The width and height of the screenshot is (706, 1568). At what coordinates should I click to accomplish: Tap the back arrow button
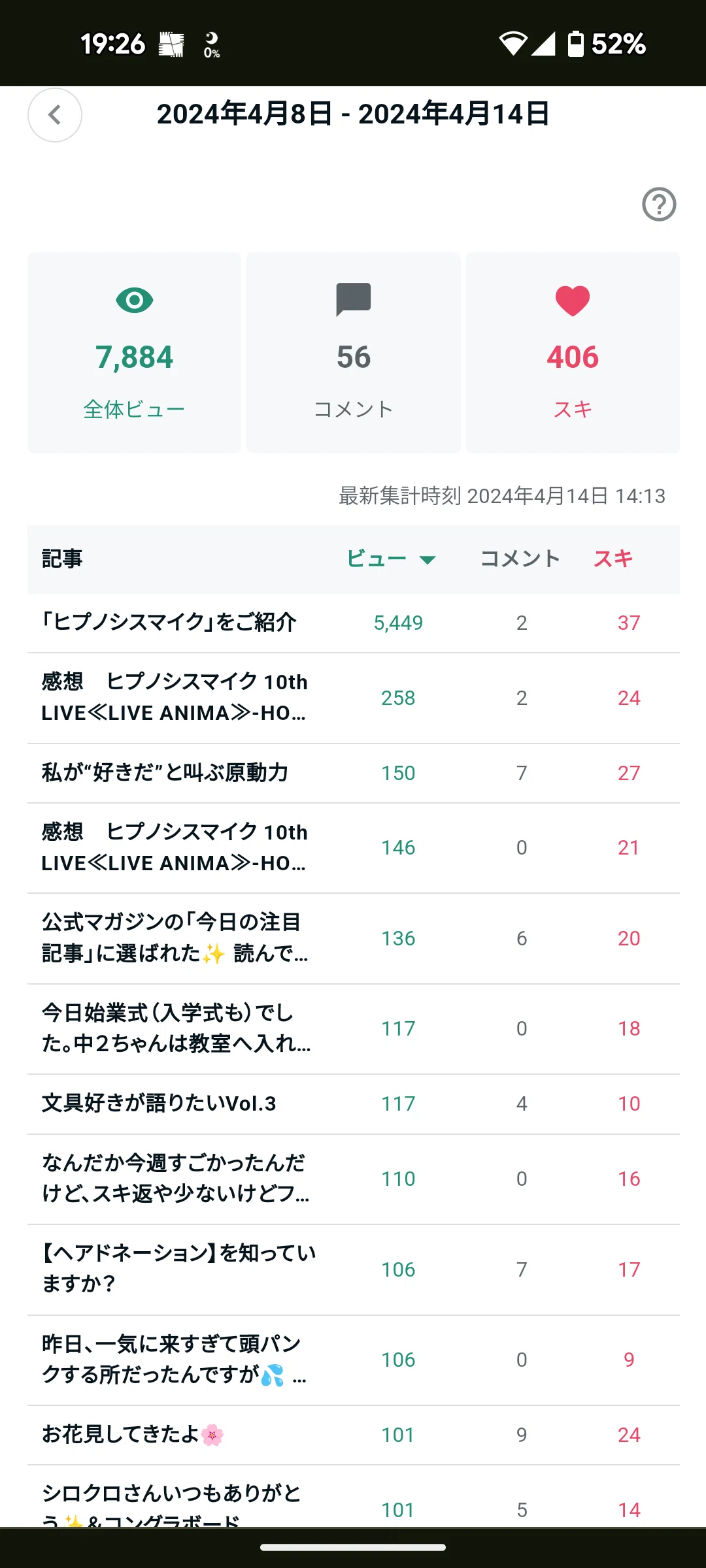pyautogui.click(x=55, y=115)
